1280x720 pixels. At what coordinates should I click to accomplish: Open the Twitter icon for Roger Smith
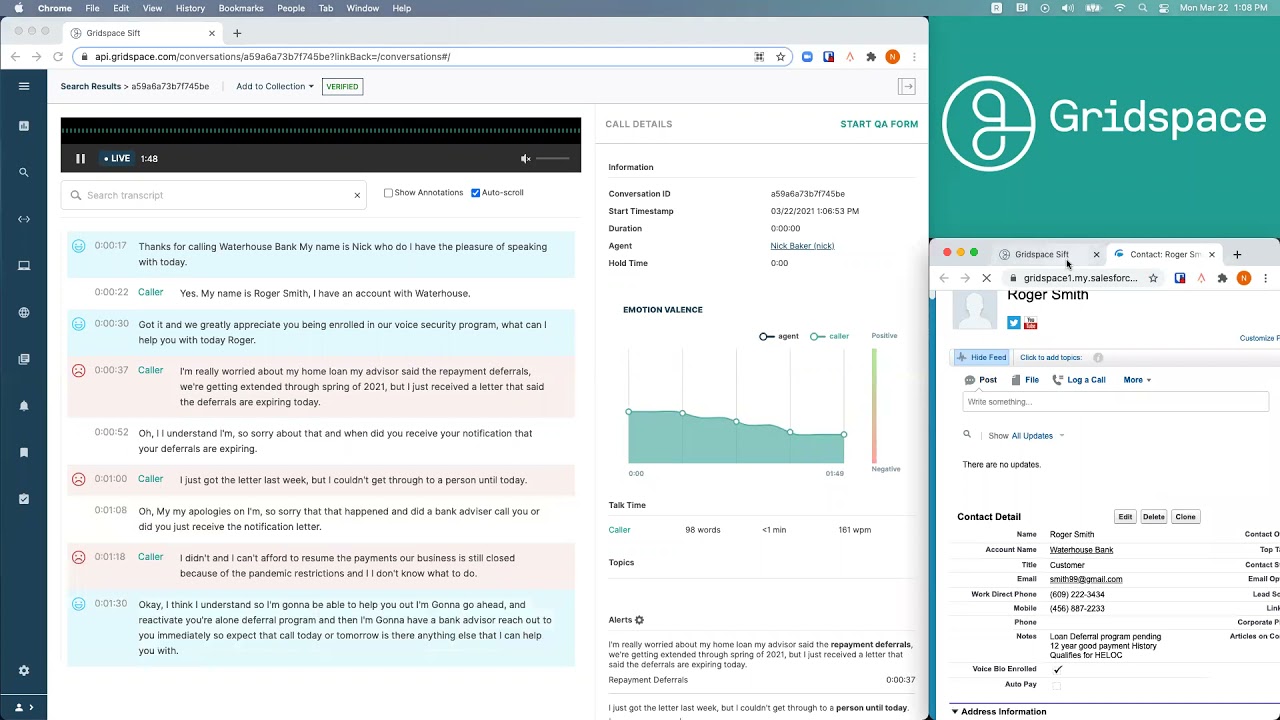point(1013,323)
